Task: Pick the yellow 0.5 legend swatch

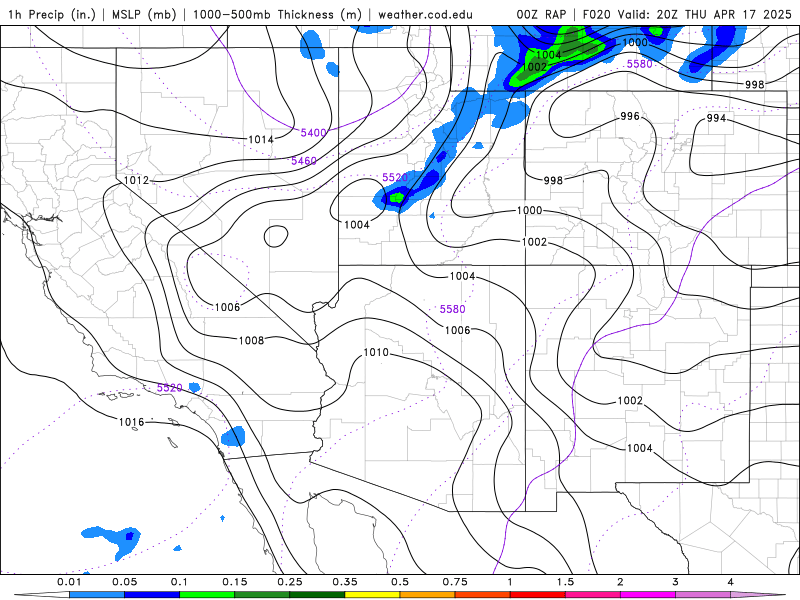Action: (x=372, y=595)
